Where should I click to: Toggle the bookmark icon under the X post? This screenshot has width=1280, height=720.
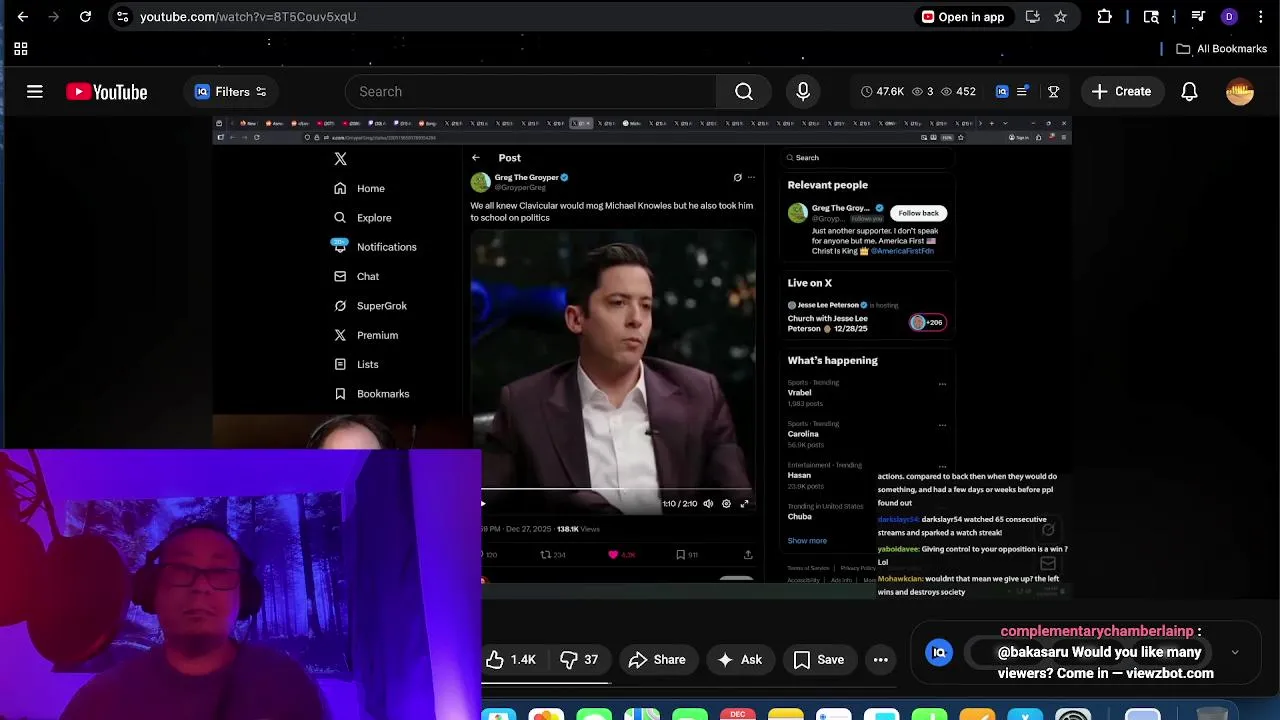[x=680, y=555]
